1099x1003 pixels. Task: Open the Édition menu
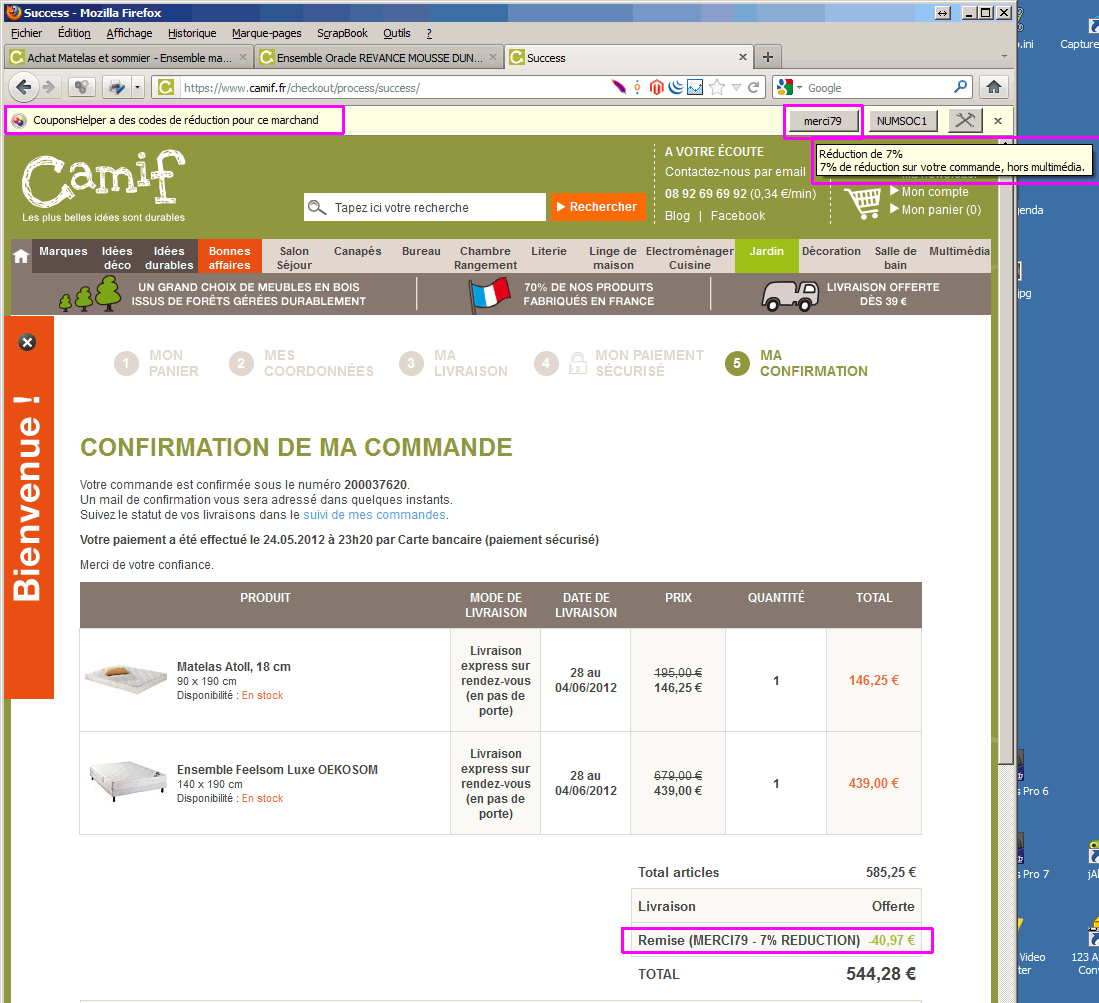[x=74, y=33]
